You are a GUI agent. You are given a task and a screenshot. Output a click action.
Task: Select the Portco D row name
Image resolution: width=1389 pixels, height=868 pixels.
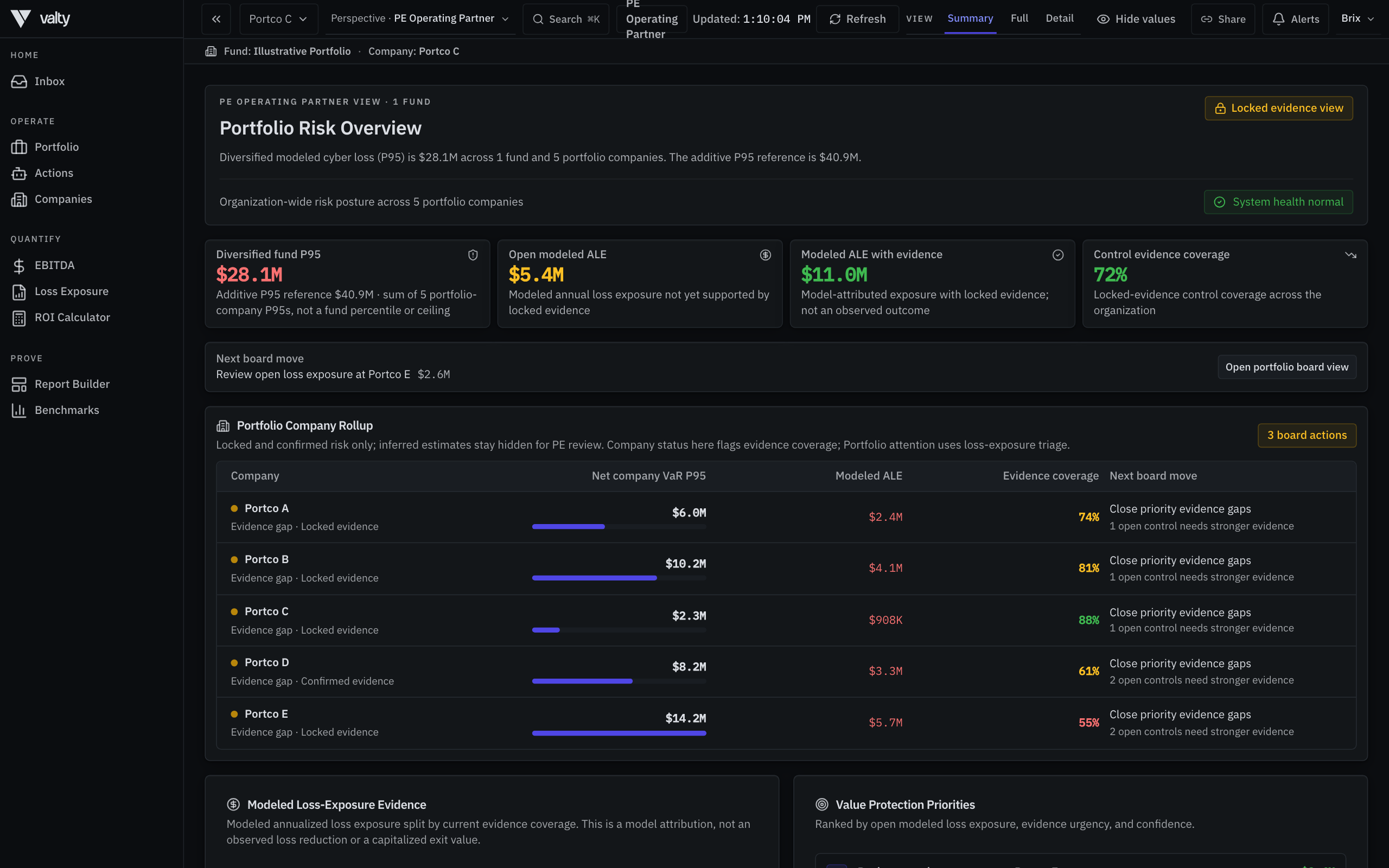coord(266,662)
